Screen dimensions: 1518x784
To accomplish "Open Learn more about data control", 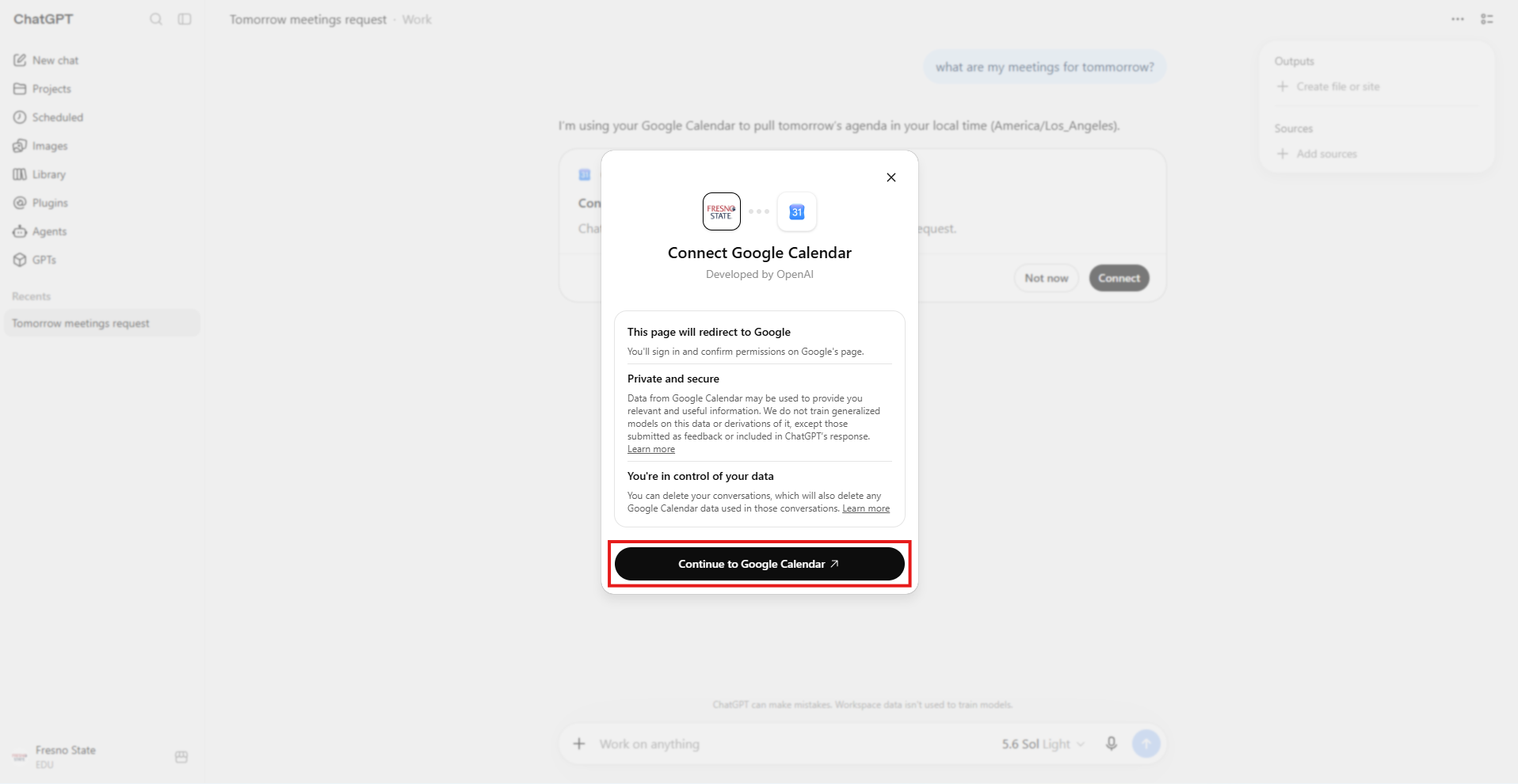I will 866,508.
